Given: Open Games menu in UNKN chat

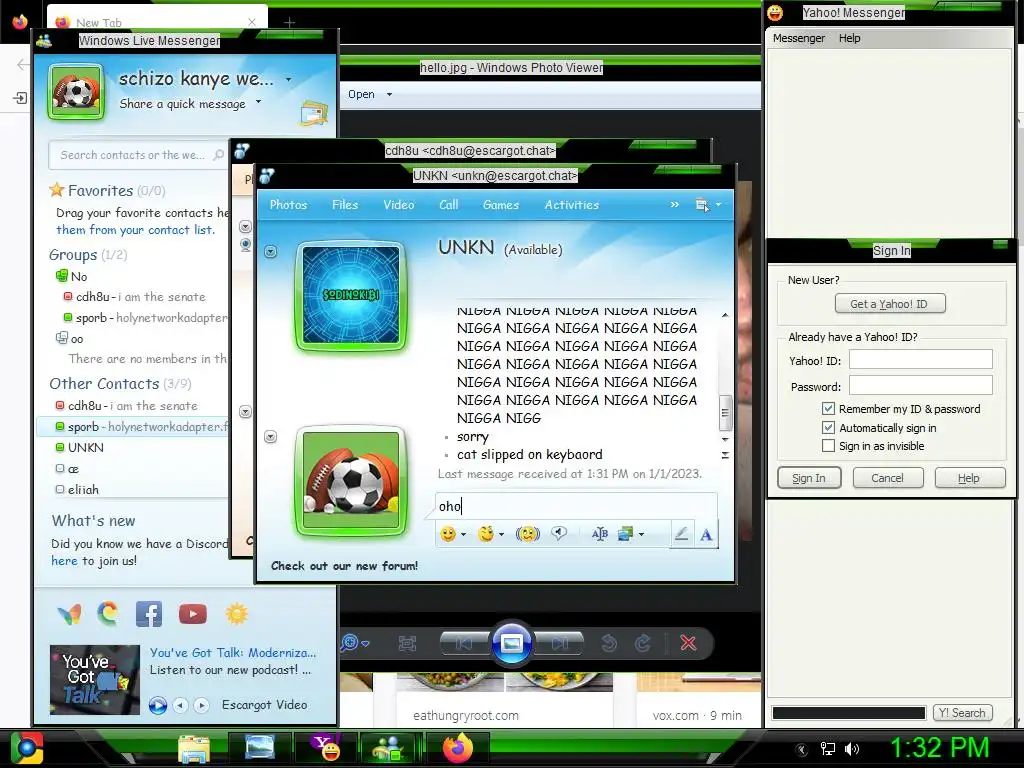Looking at the screenshot, I should pyautogui.click(x=501, y=204).
